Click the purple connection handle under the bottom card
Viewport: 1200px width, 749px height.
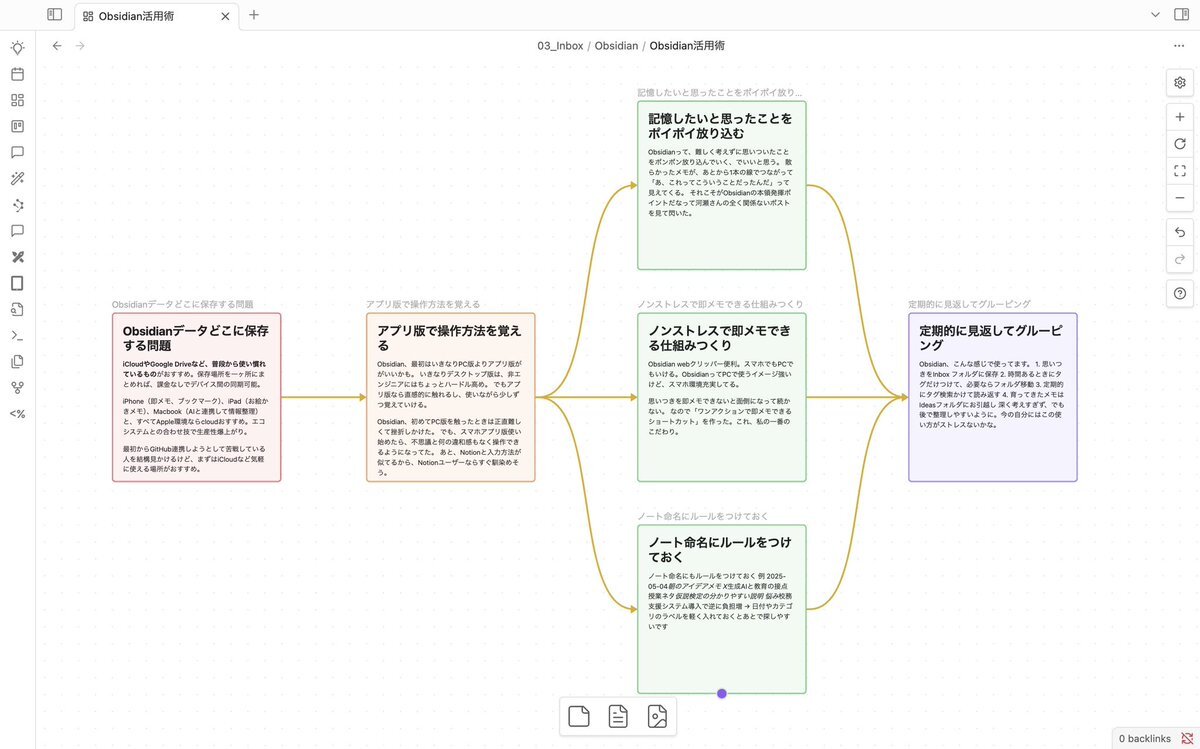click(x=722, y=693)
